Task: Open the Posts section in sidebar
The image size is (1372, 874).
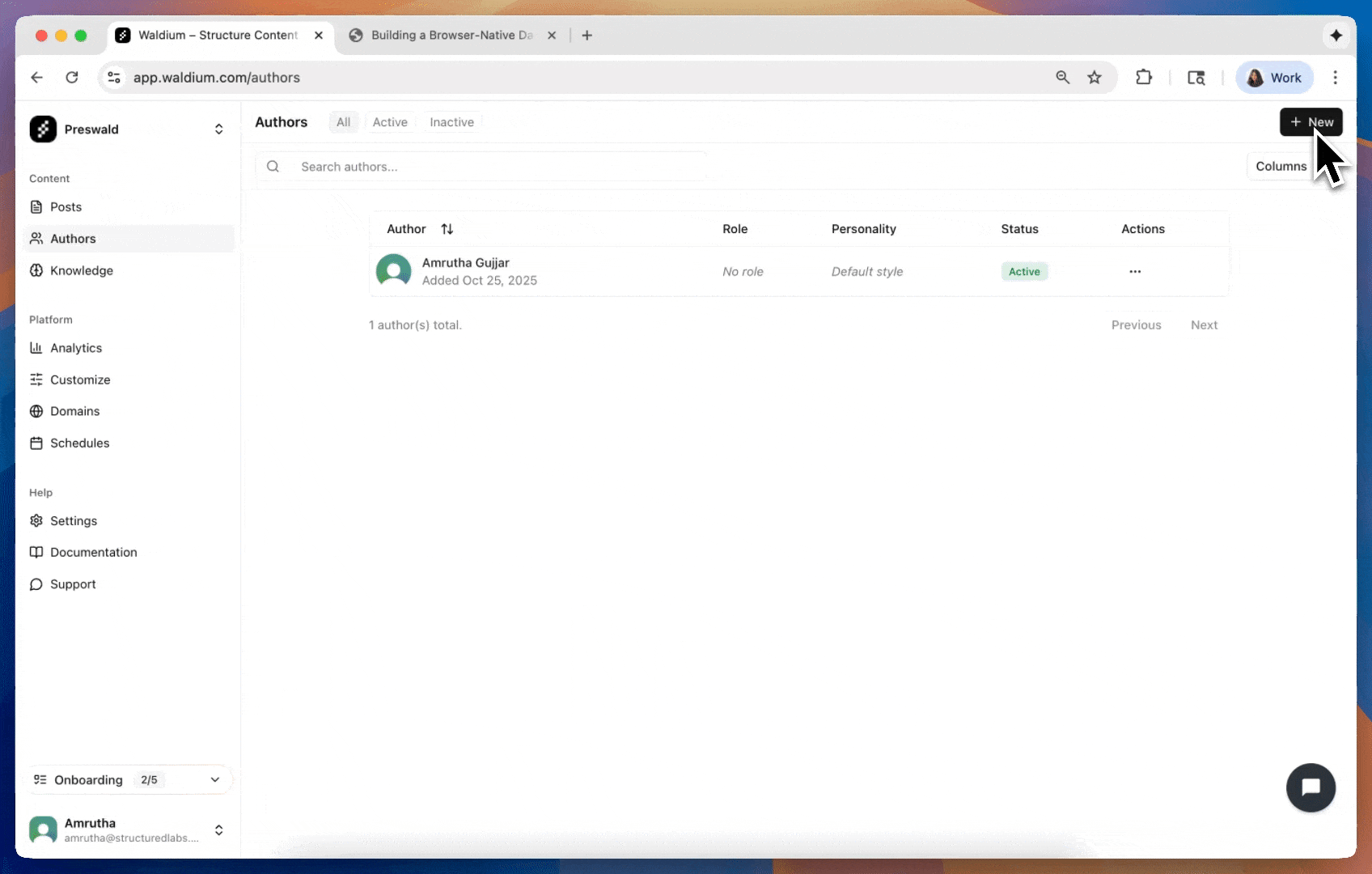Action: 66,206
